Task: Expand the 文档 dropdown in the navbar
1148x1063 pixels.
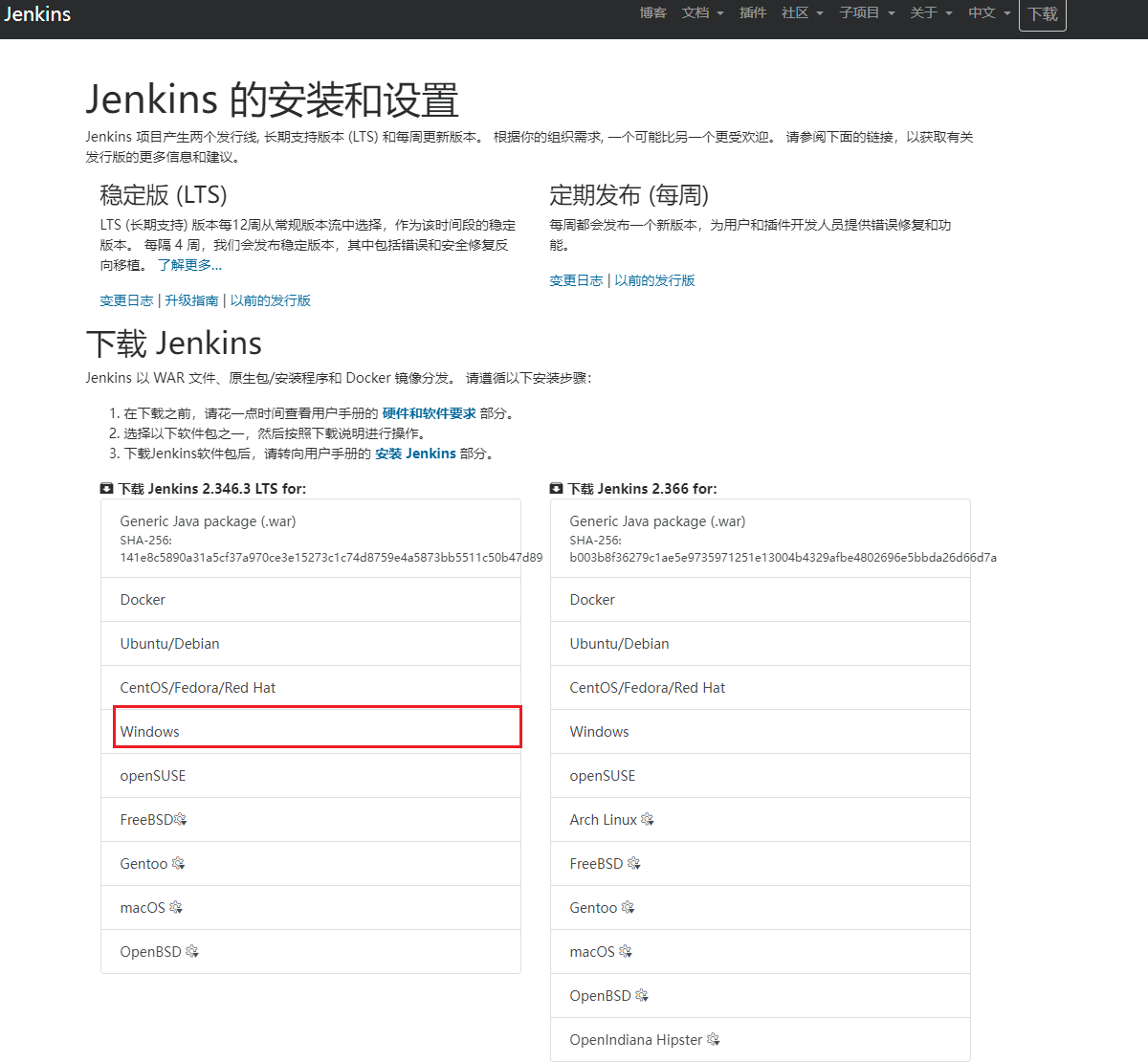Action: [702, 13]
